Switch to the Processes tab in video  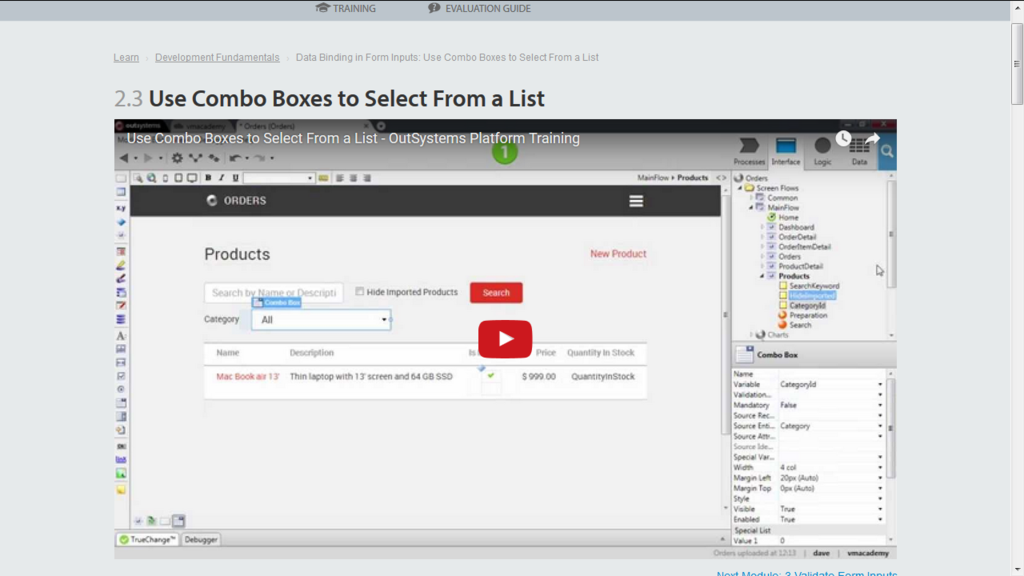(749, 152)
